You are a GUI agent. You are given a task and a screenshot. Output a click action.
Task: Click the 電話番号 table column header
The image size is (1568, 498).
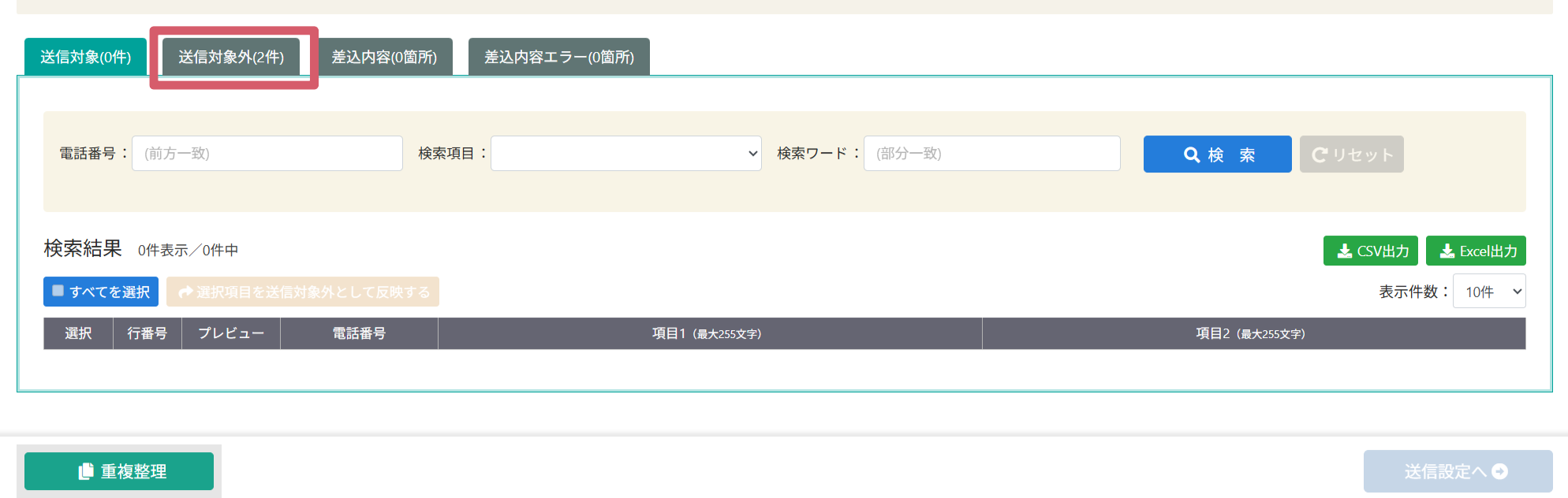(x=359, y=333)
